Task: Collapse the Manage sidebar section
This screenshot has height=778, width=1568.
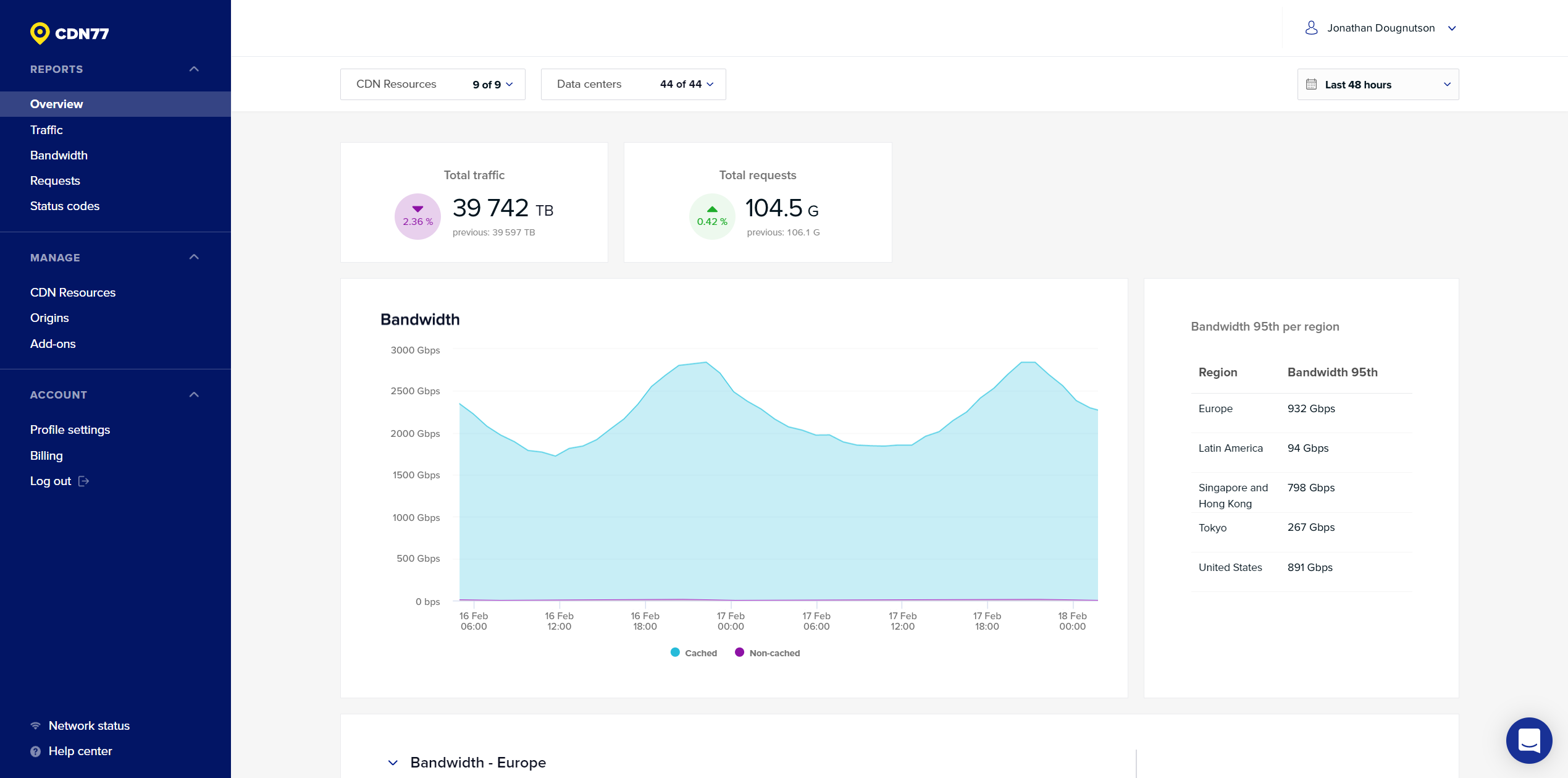Action: tap(194, 257)
